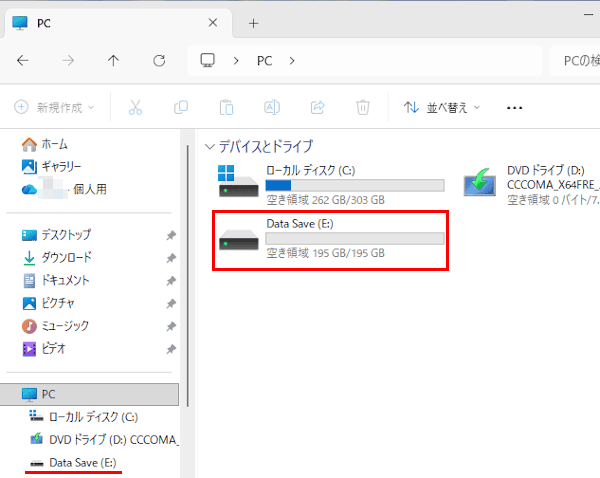Select the PC tab
This screenshot has width=600, height=478.
(x=117, y=23)
